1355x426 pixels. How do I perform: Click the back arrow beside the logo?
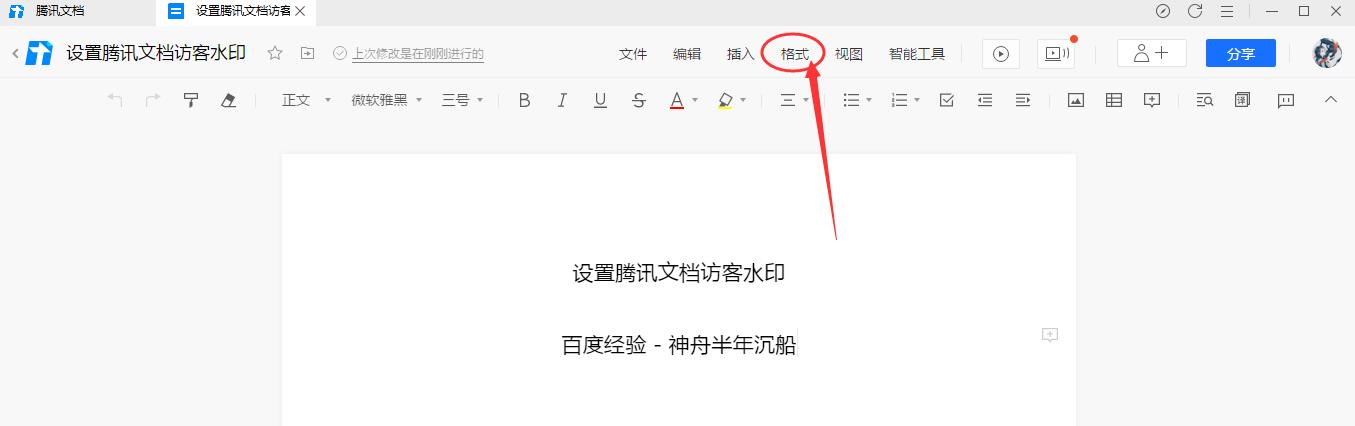[x=15, y=54]
